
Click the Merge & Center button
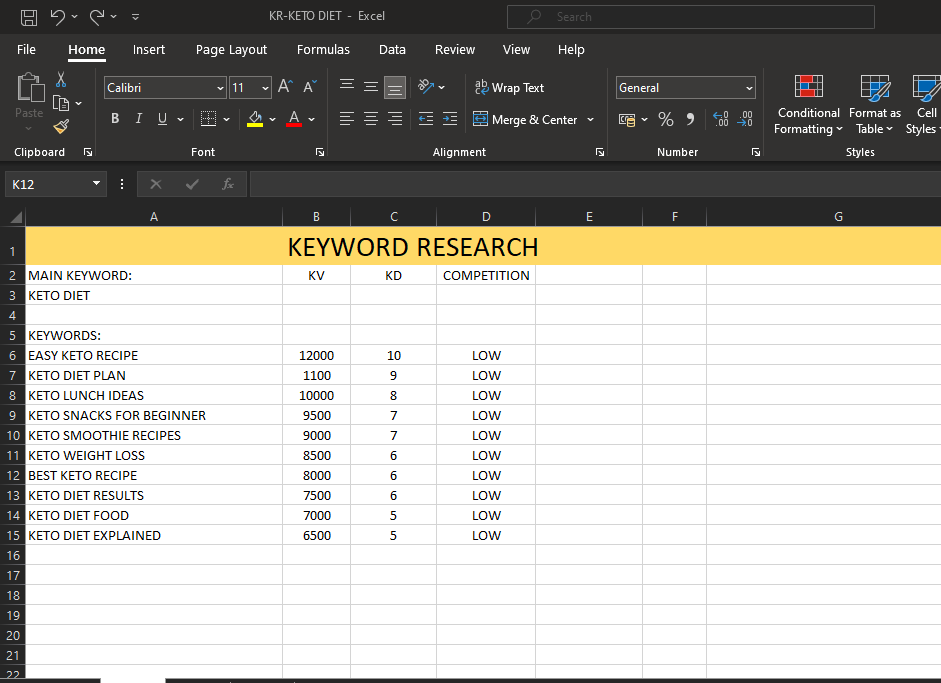(526, 120)
